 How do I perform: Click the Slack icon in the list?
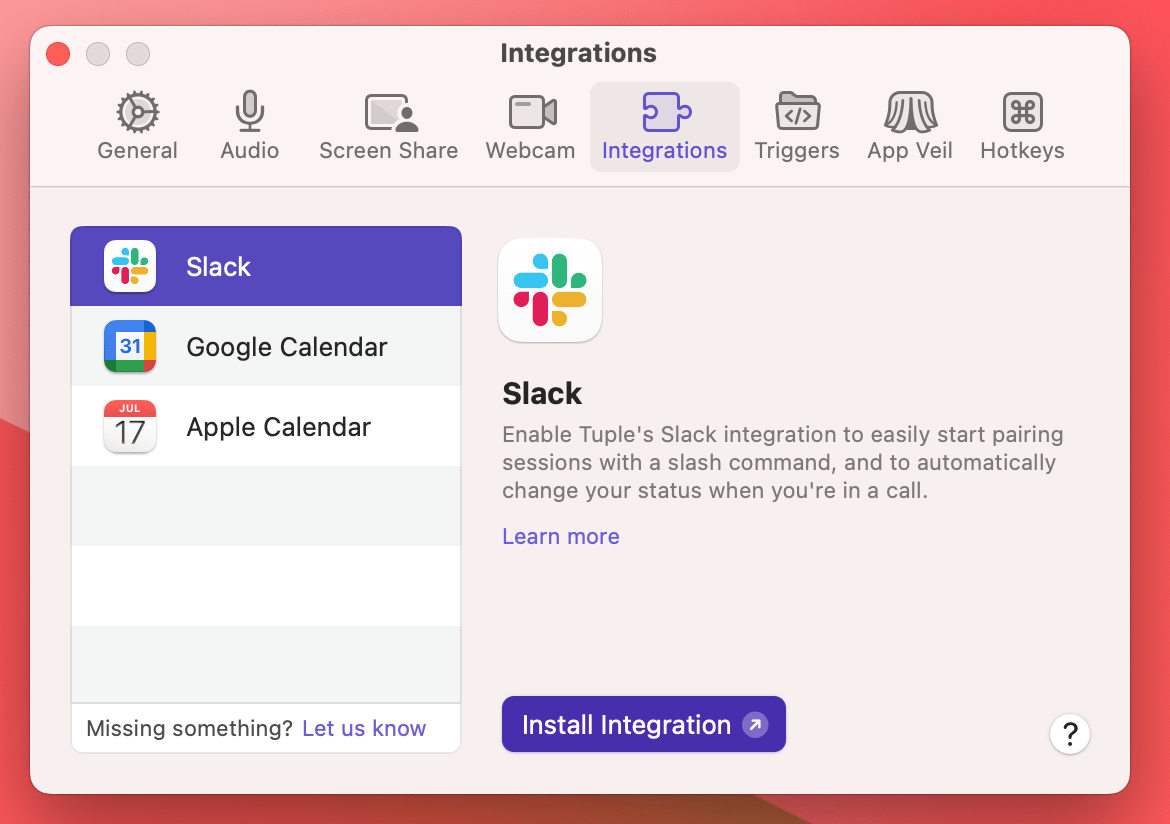coord(130,266)
